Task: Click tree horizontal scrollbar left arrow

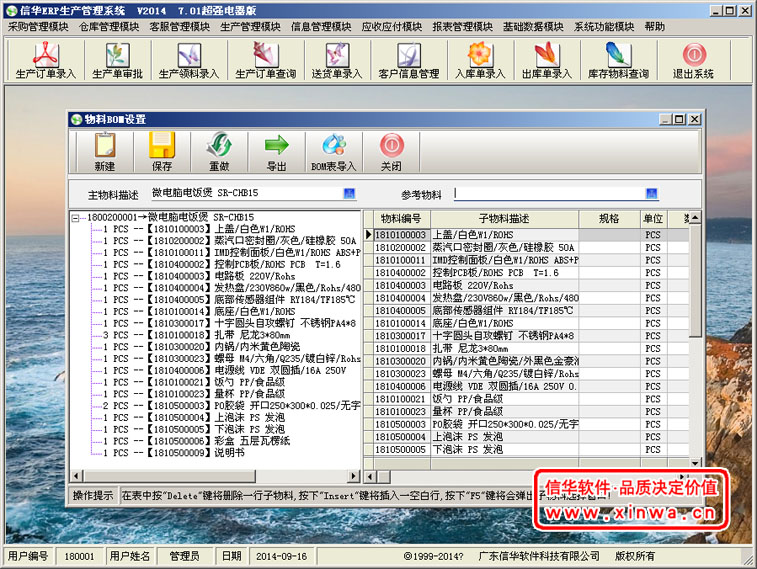Action: point(76,476)
